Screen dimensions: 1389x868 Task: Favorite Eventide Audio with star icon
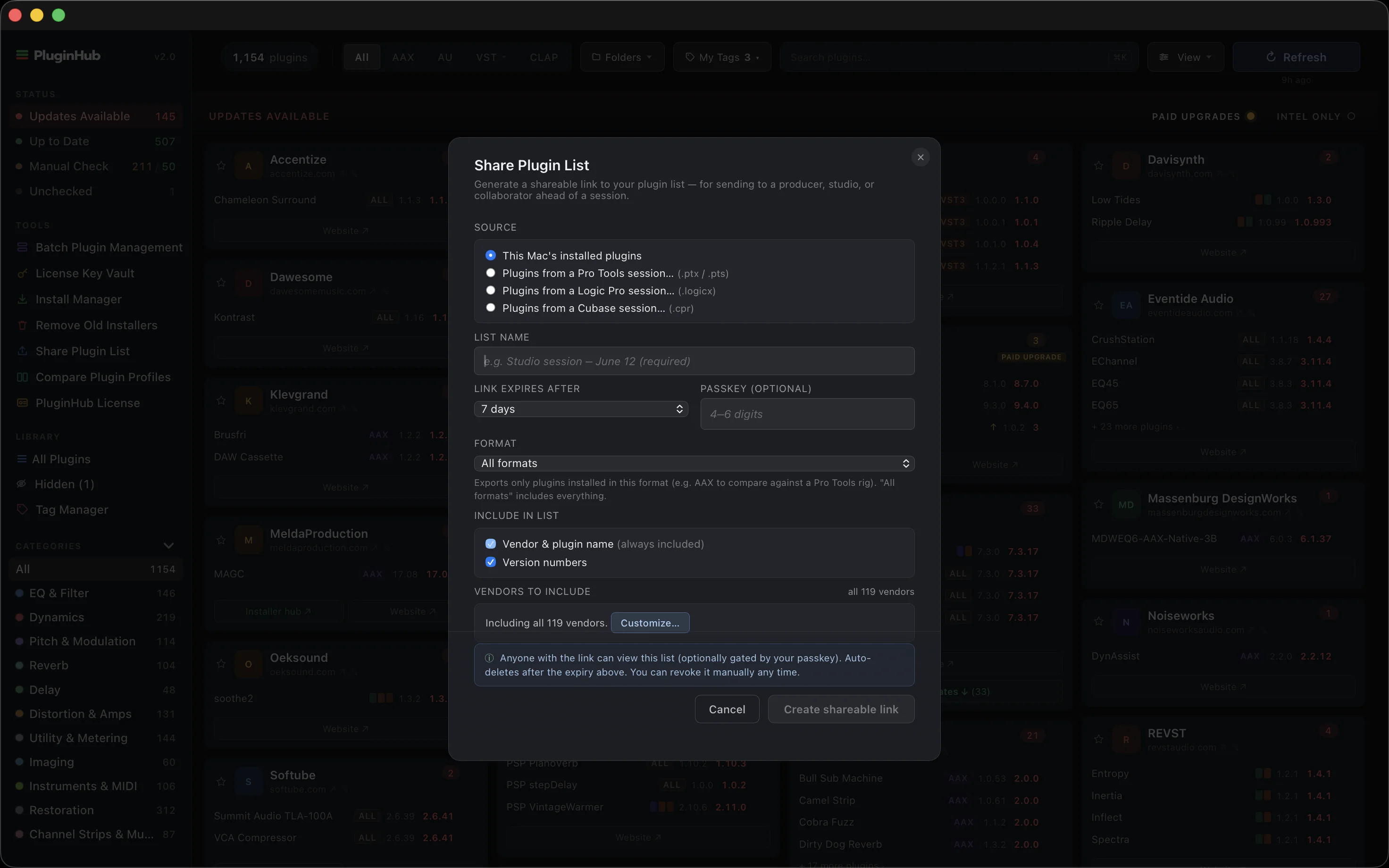point(1098,305)
